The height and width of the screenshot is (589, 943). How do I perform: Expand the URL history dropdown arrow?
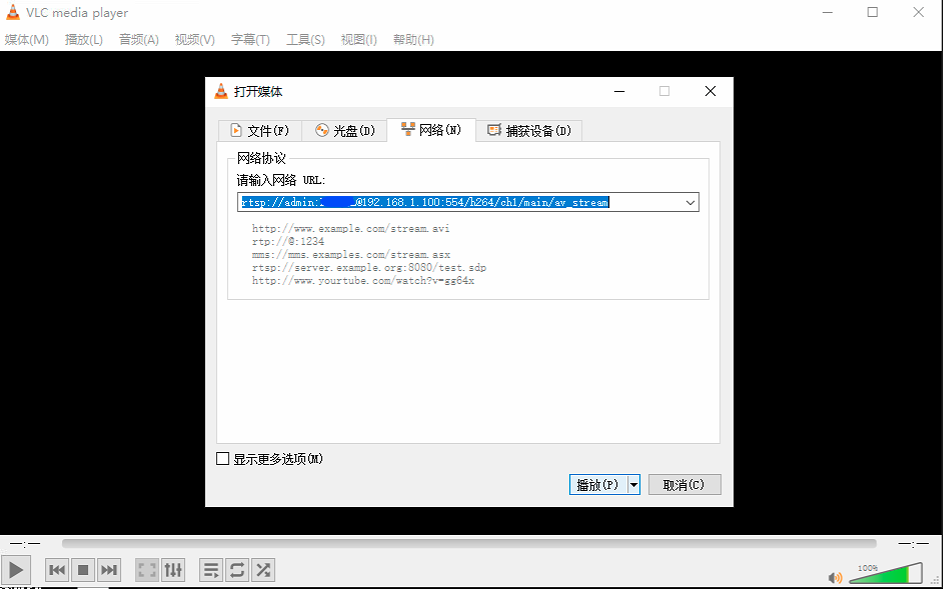point(690,203)
